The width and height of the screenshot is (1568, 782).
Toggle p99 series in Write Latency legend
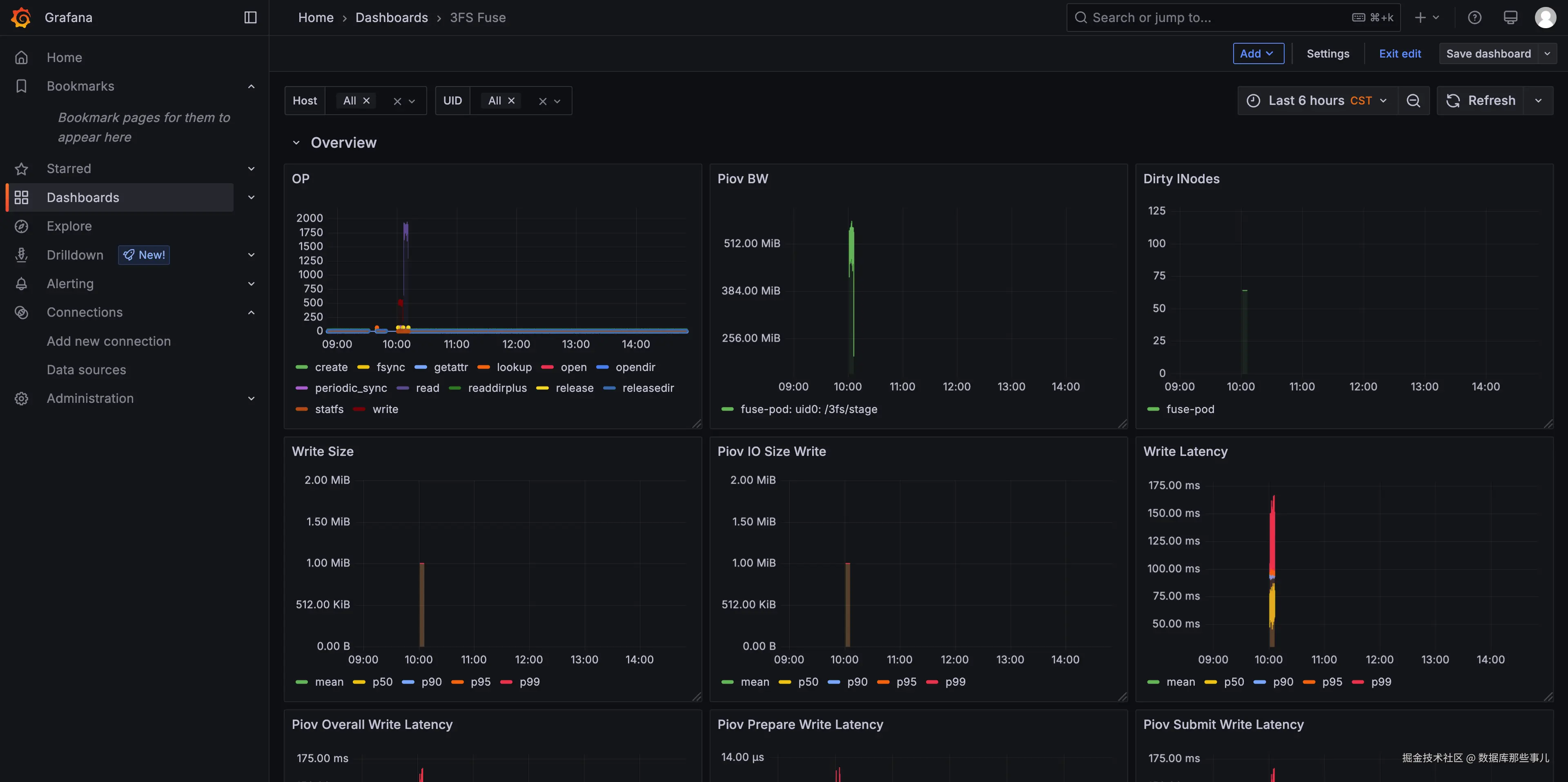(1381, 682)
